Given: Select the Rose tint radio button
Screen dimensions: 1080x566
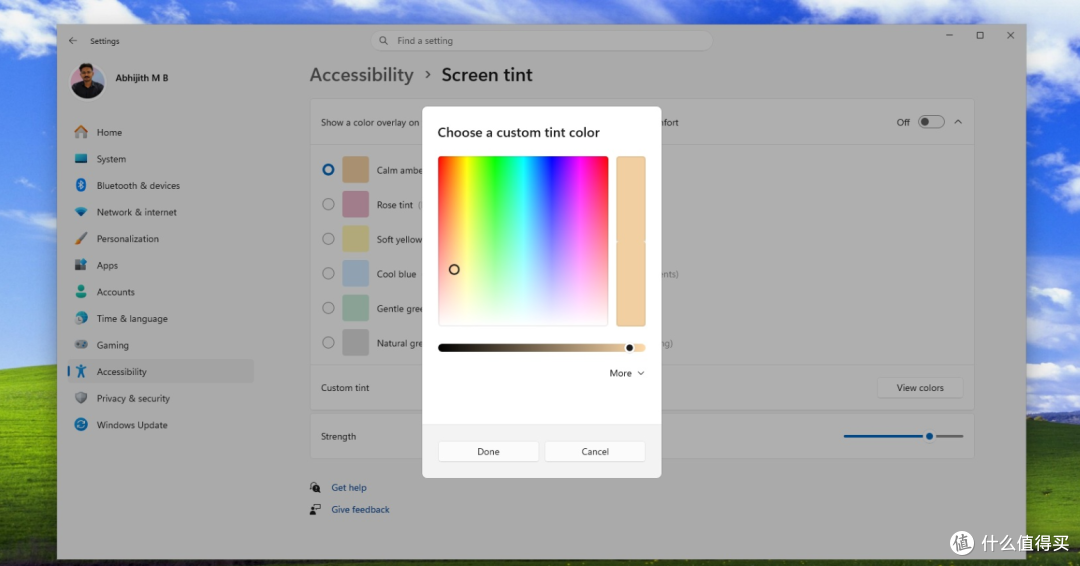Looking at the screenshot, I should coord(329,204).
